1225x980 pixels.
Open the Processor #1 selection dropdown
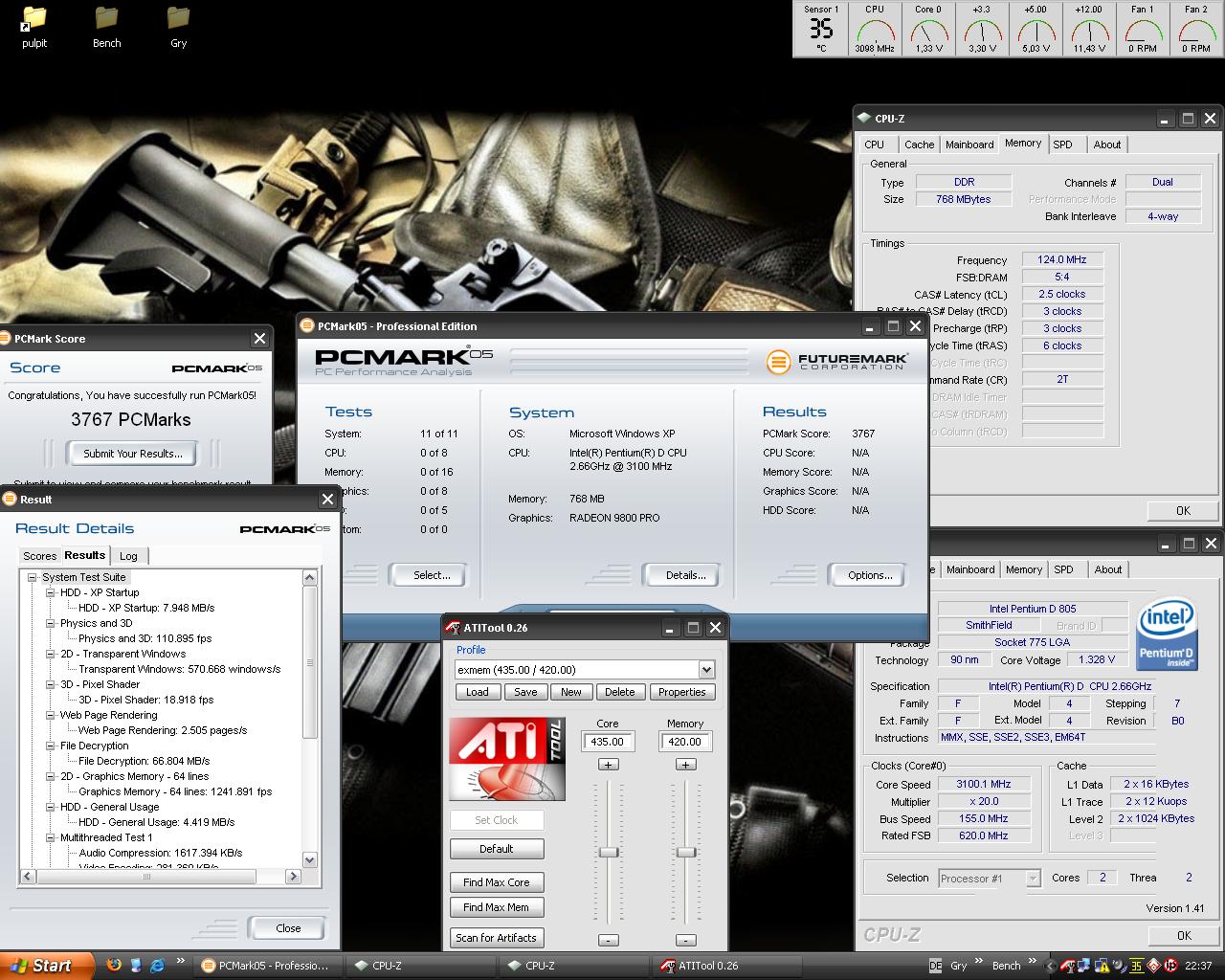[x=1033, y=879]
